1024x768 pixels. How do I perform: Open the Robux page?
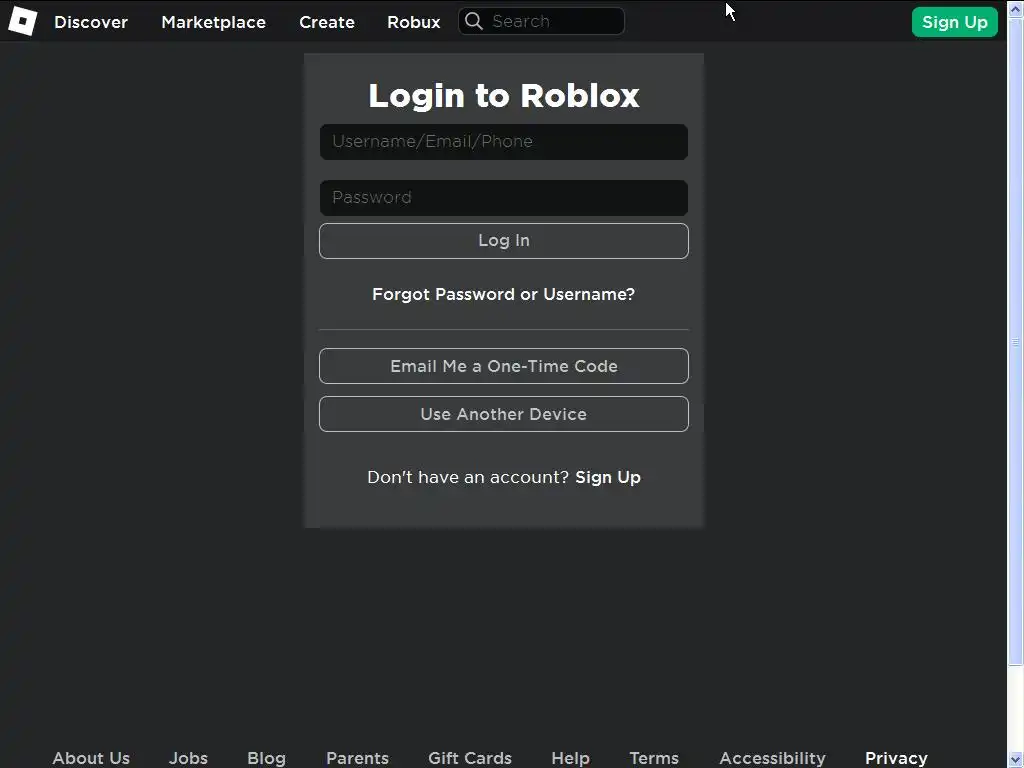click(x=413, y=22)
